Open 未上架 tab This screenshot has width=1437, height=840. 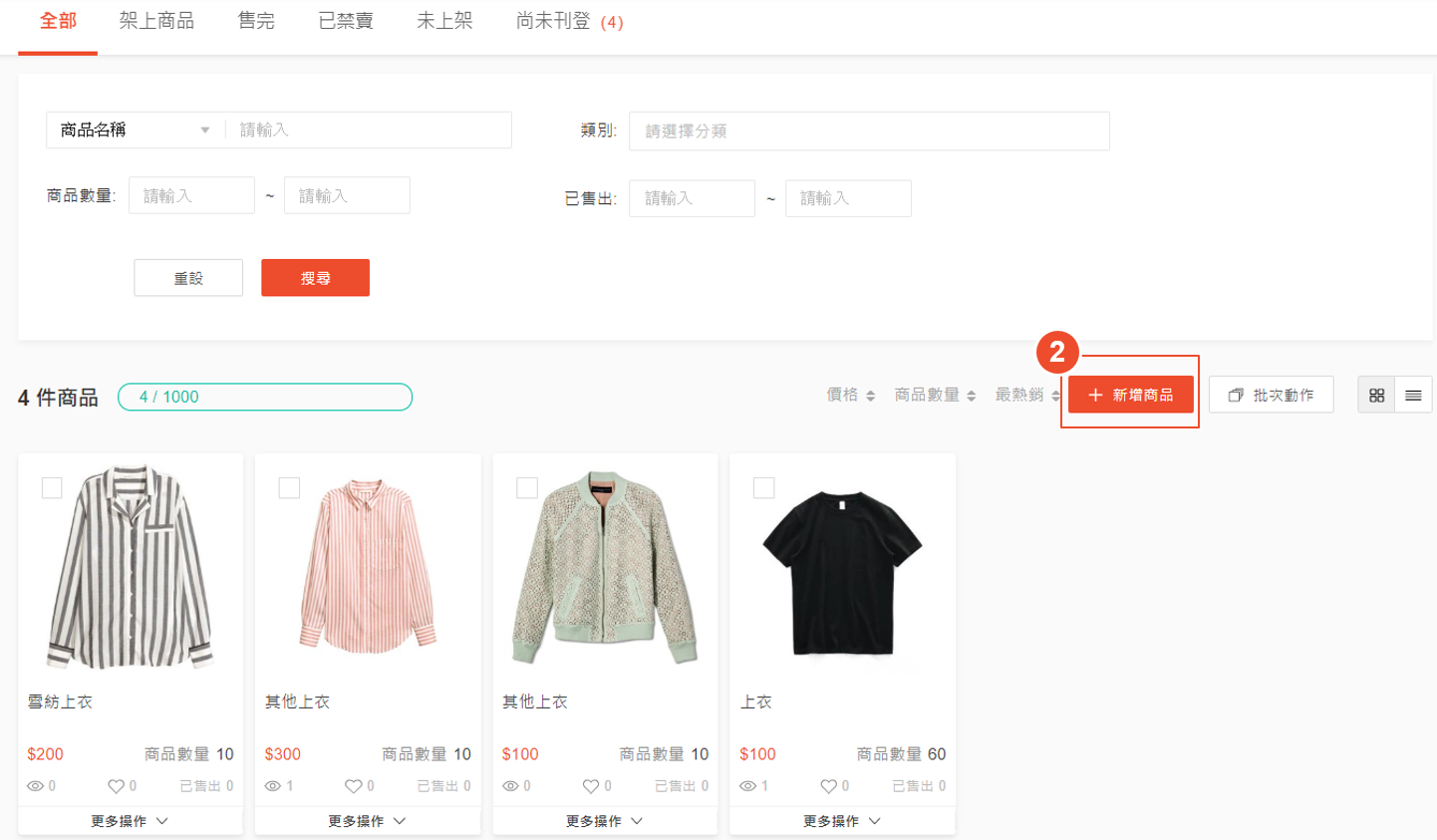[444, 21]
